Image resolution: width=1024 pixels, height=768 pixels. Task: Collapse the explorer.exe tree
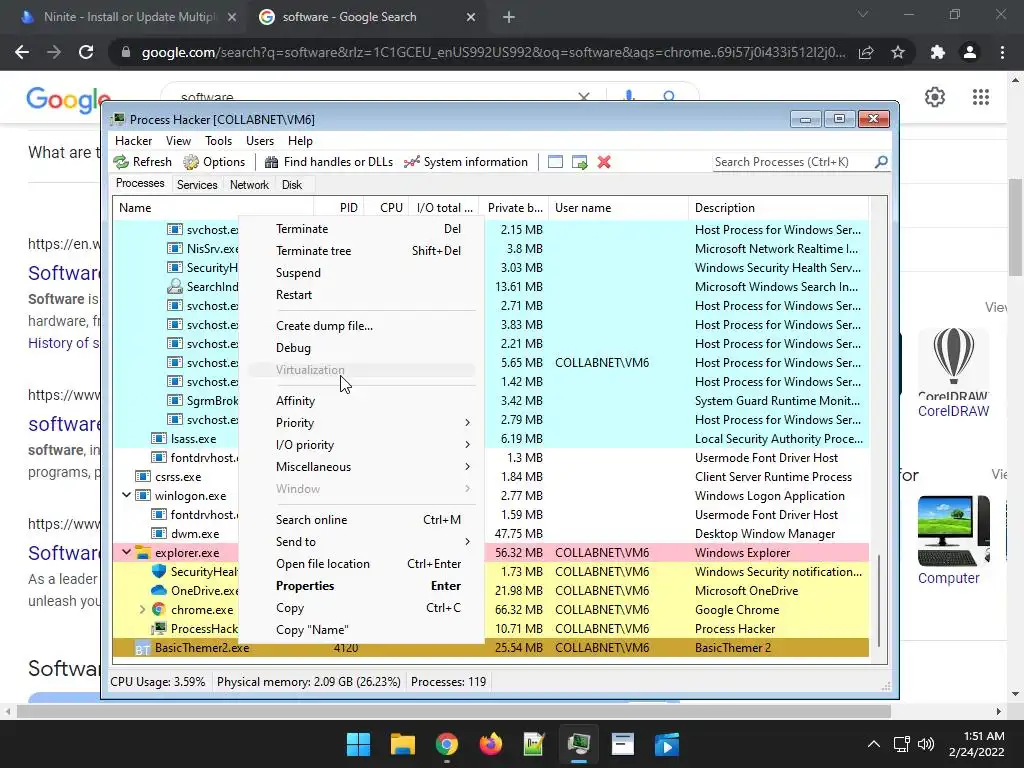coord(127,552)
